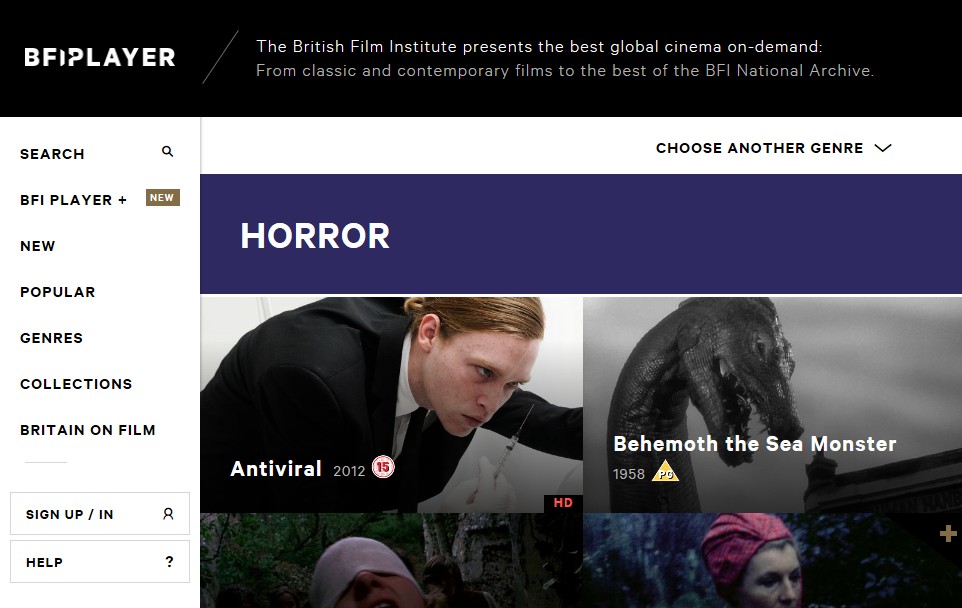Open the Collections section in sidebar
This screenshot has height=608, width=962.
(76, 384)
